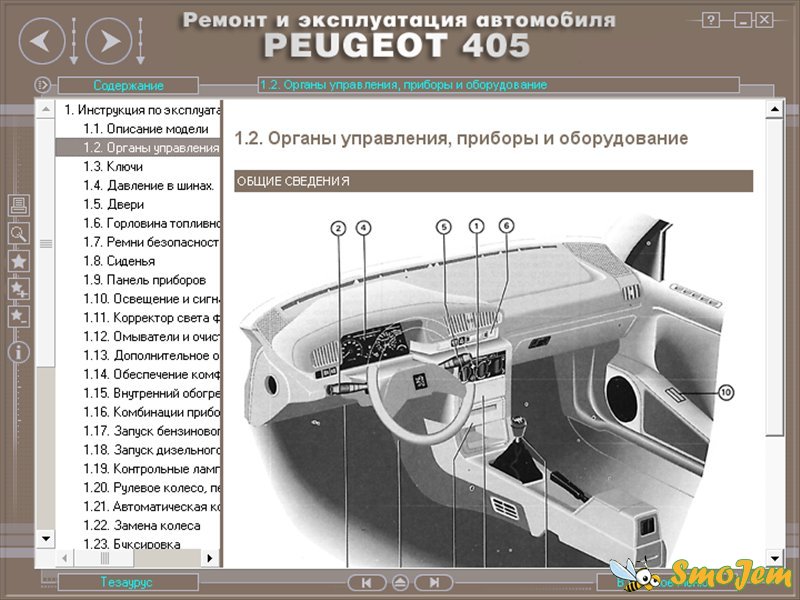Open 1.15. Внутренний обогрев entry

[152, 393]
